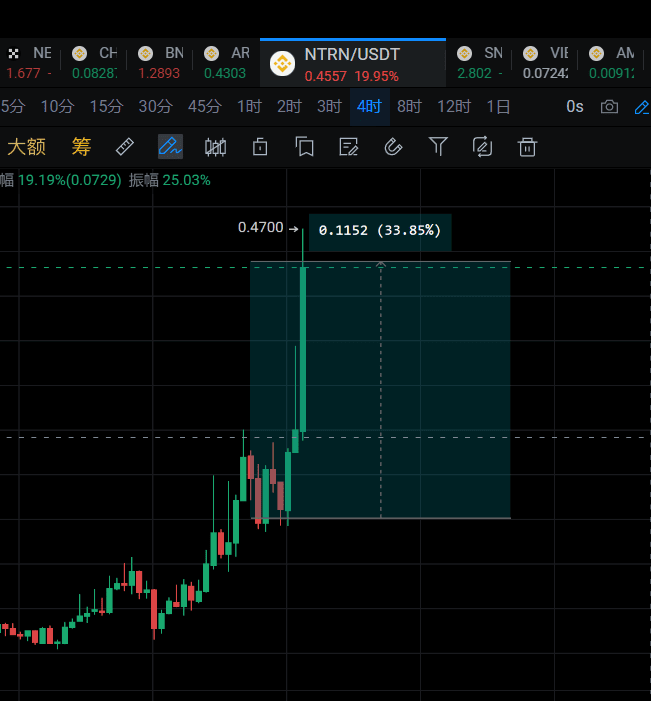Toggle the highlighted drawing pen tool
Image resolution: width=651 pixels, height=701 pixels.
(170, 147)
